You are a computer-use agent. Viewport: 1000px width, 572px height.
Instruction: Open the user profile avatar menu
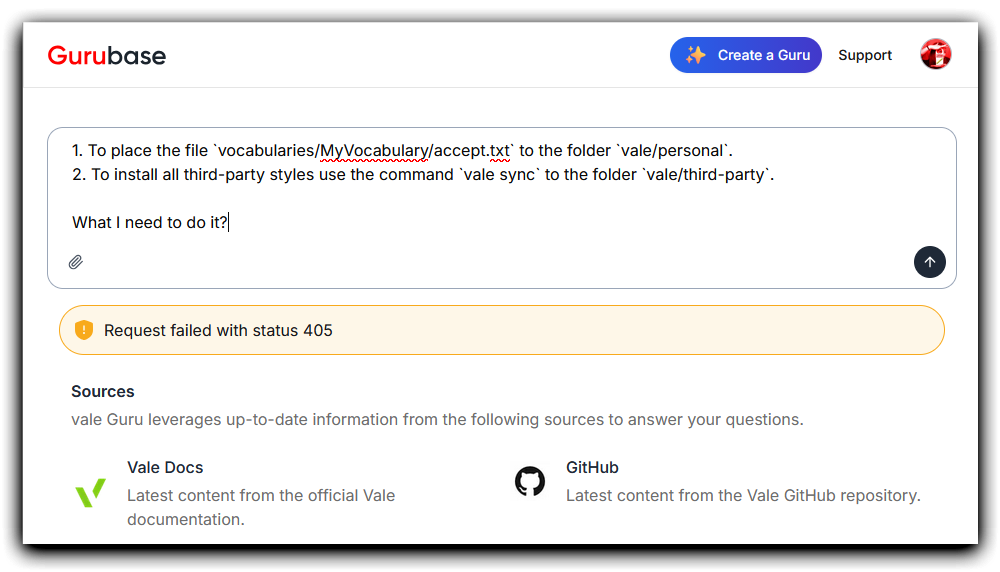[935, 55]
